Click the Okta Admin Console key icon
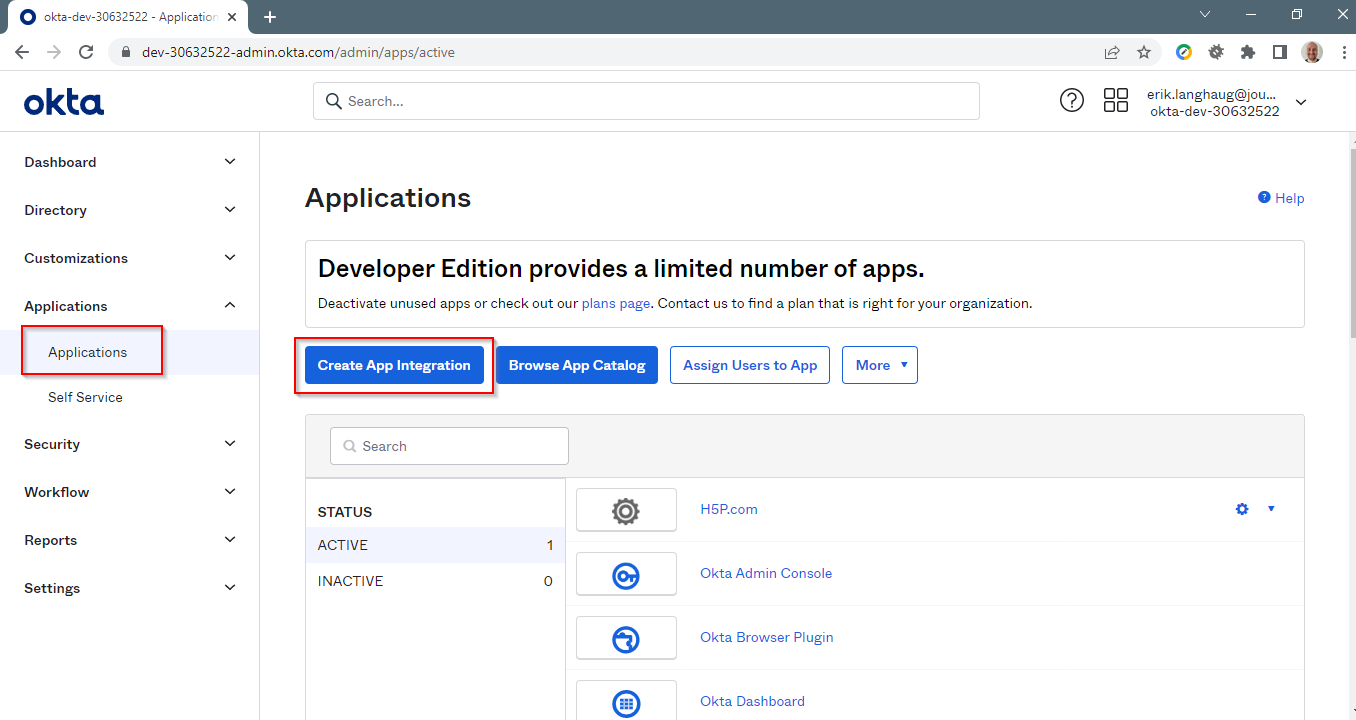 click(x=626, y=574)
